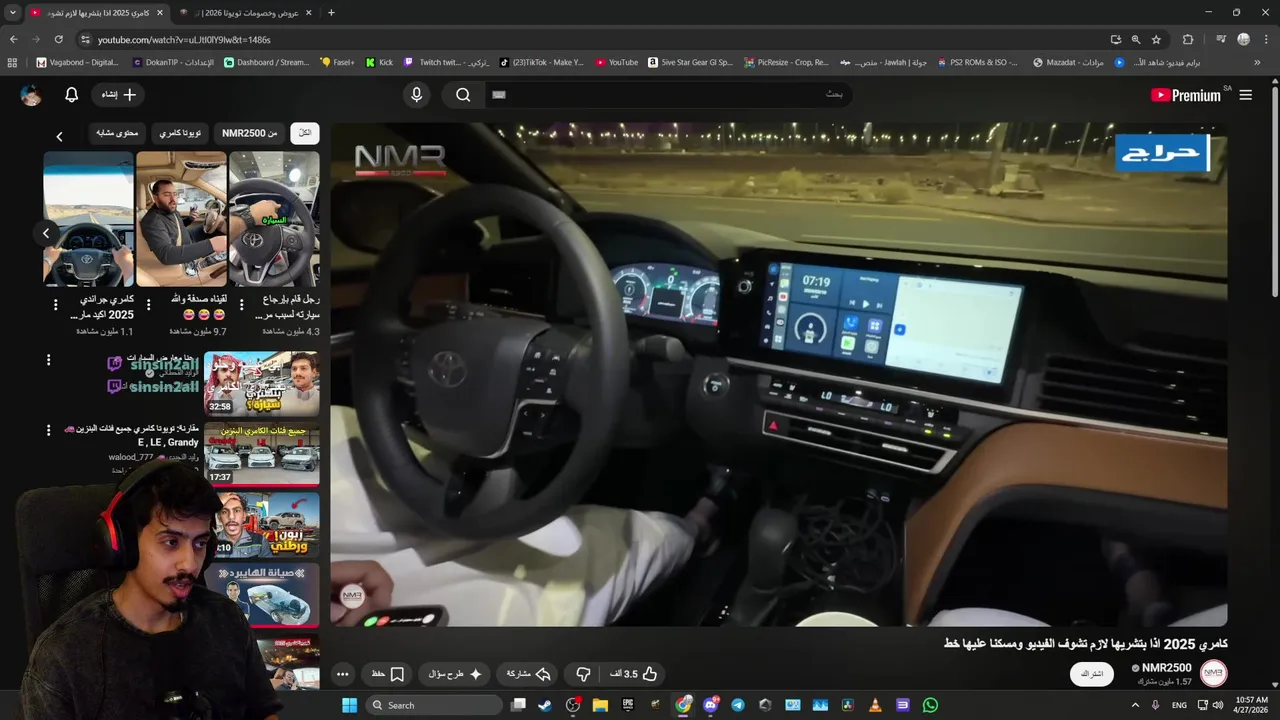
Task: Open the 'صيانة الهايبرد' suggested video
Action: click(262, 596)
